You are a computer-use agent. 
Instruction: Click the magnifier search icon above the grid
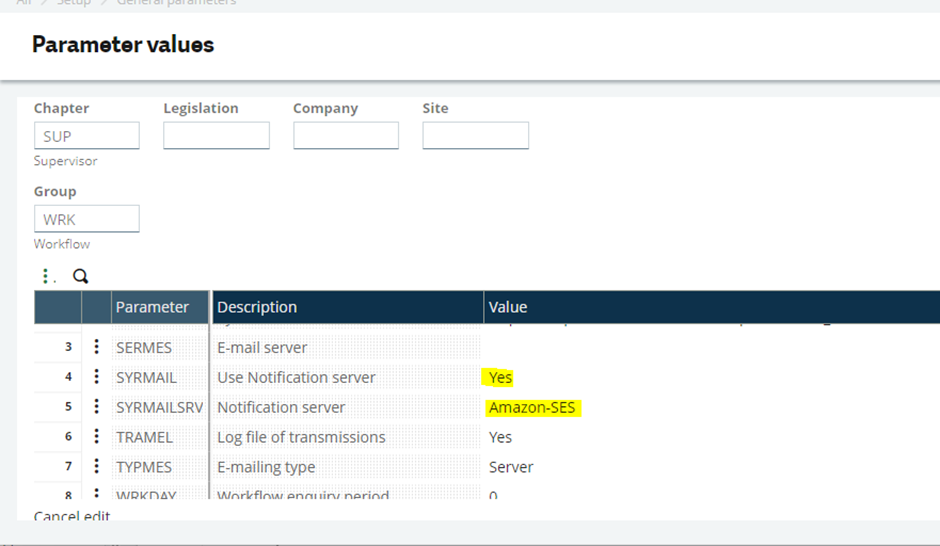81,276
